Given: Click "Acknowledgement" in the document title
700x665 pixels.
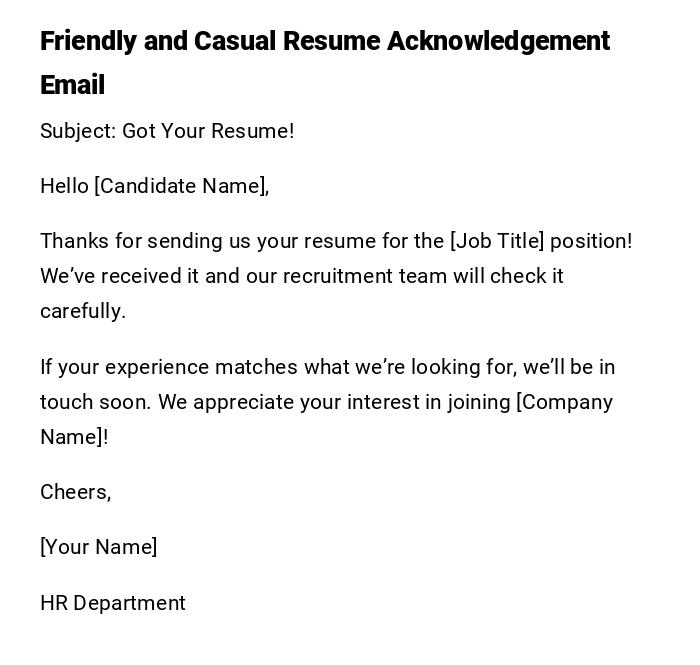Looking at the screenshot, I should tap(498, 41).
